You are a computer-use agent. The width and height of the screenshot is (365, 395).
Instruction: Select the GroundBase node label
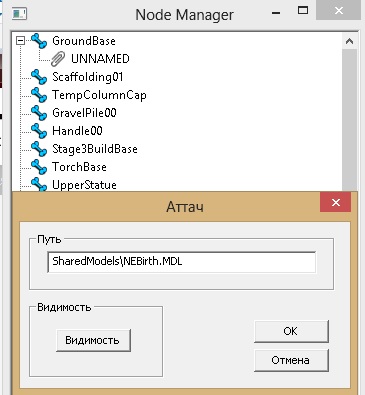(x=84, y=41)
